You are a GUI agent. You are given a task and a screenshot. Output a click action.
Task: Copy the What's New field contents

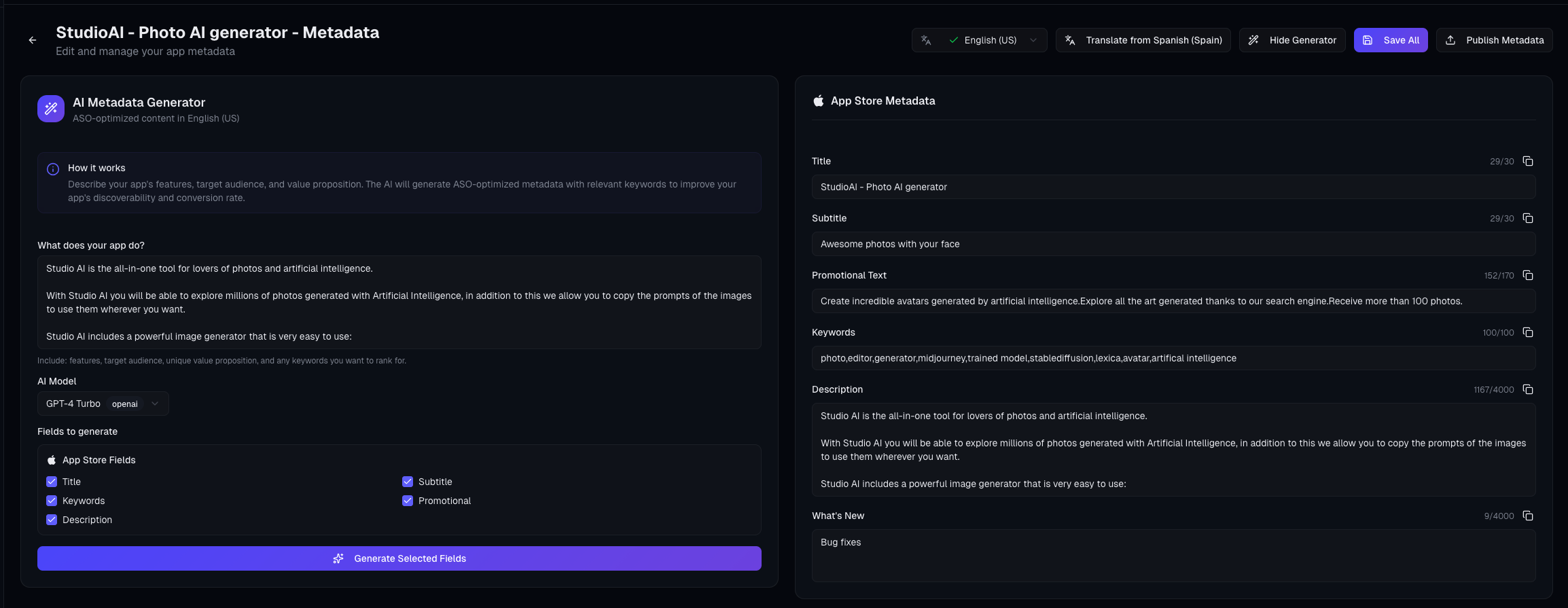[1528, 516]
